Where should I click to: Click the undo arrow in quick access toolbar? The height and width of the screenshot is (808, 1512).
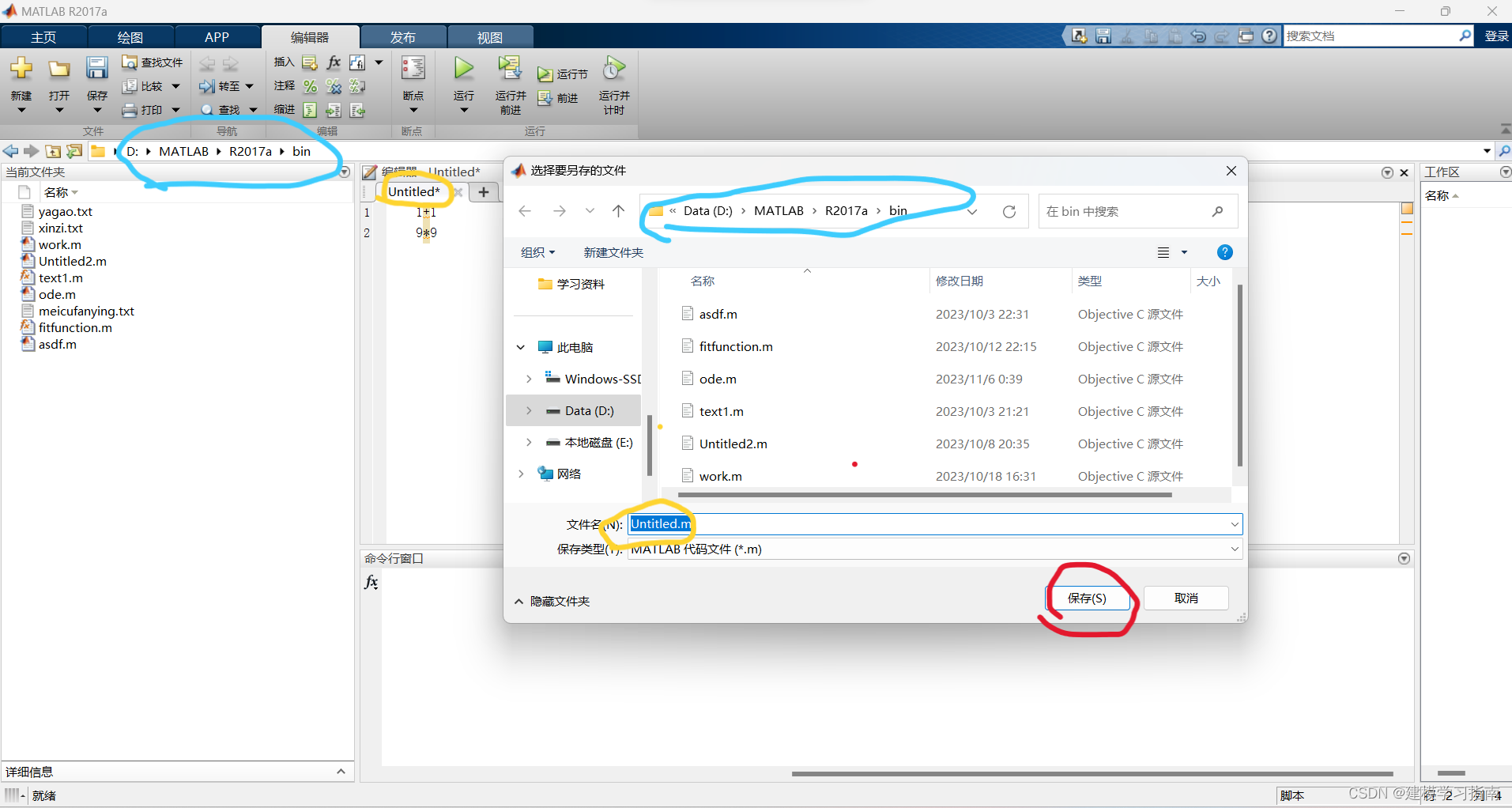tap(1198, 36)
